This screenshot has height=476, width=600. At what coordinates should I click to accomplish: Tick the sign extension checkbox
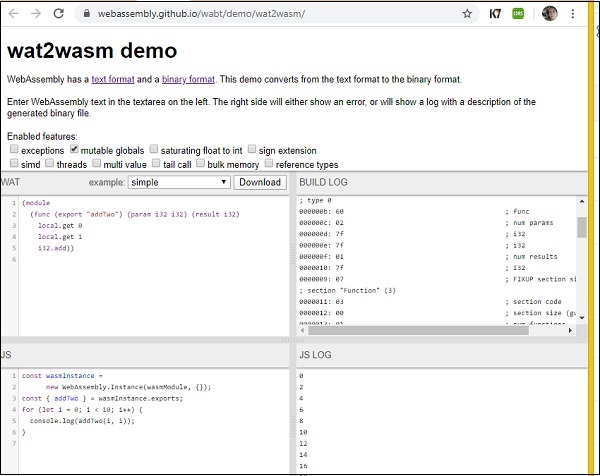point(253,150)
